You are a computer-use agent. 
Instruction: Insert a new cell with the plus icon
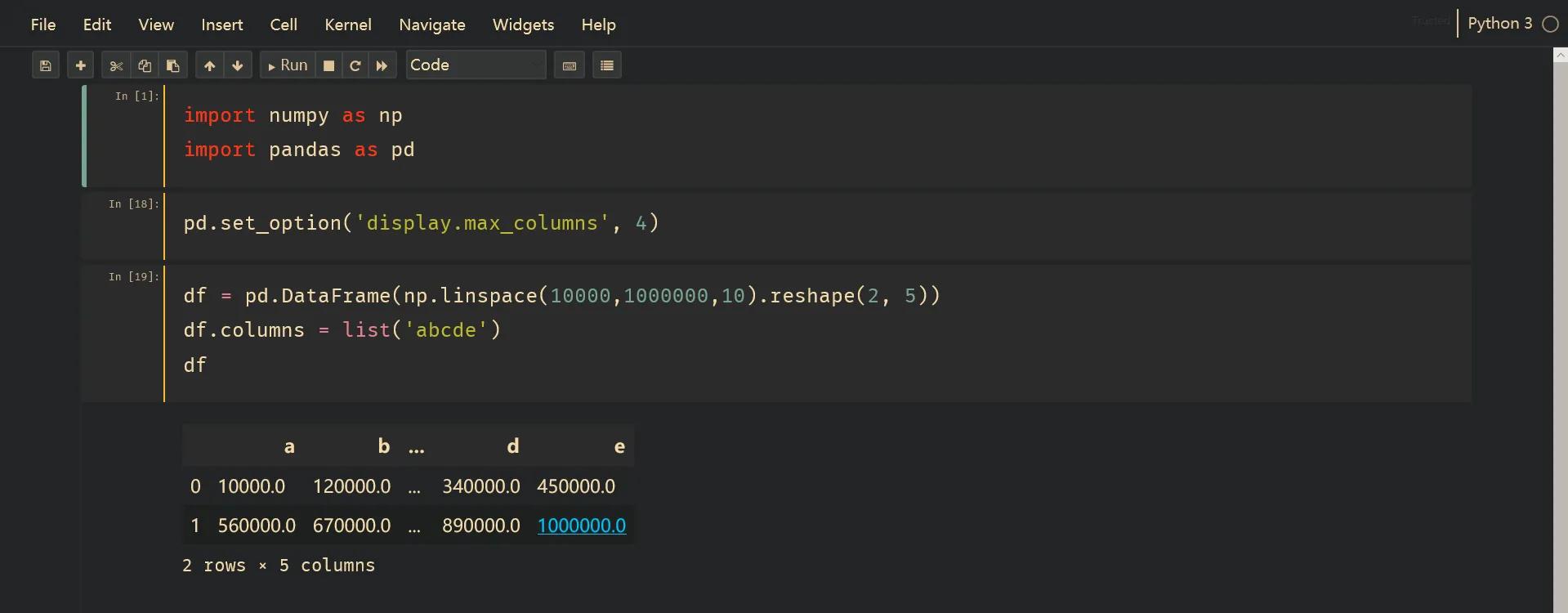point(80,65)
